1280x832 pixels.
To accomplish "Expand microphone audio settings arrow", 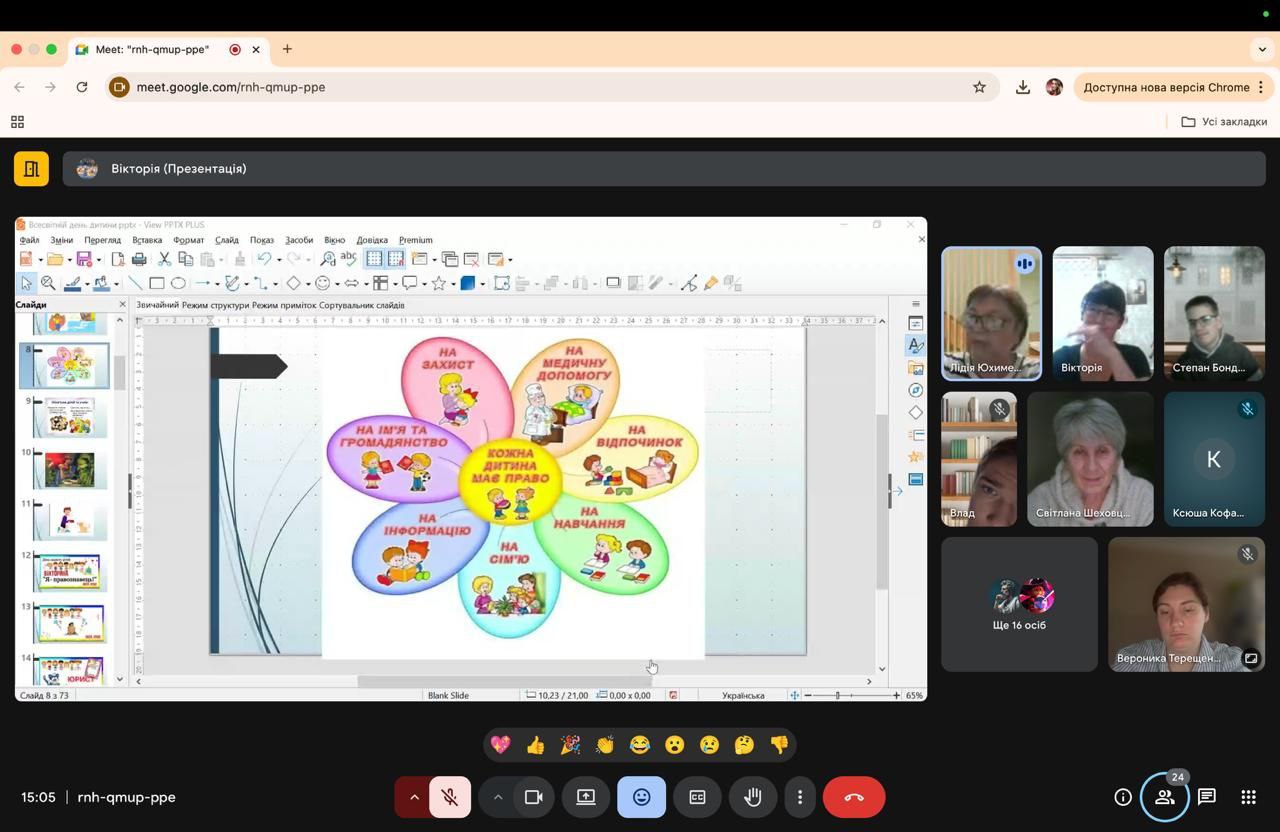I will coord(414,797).
